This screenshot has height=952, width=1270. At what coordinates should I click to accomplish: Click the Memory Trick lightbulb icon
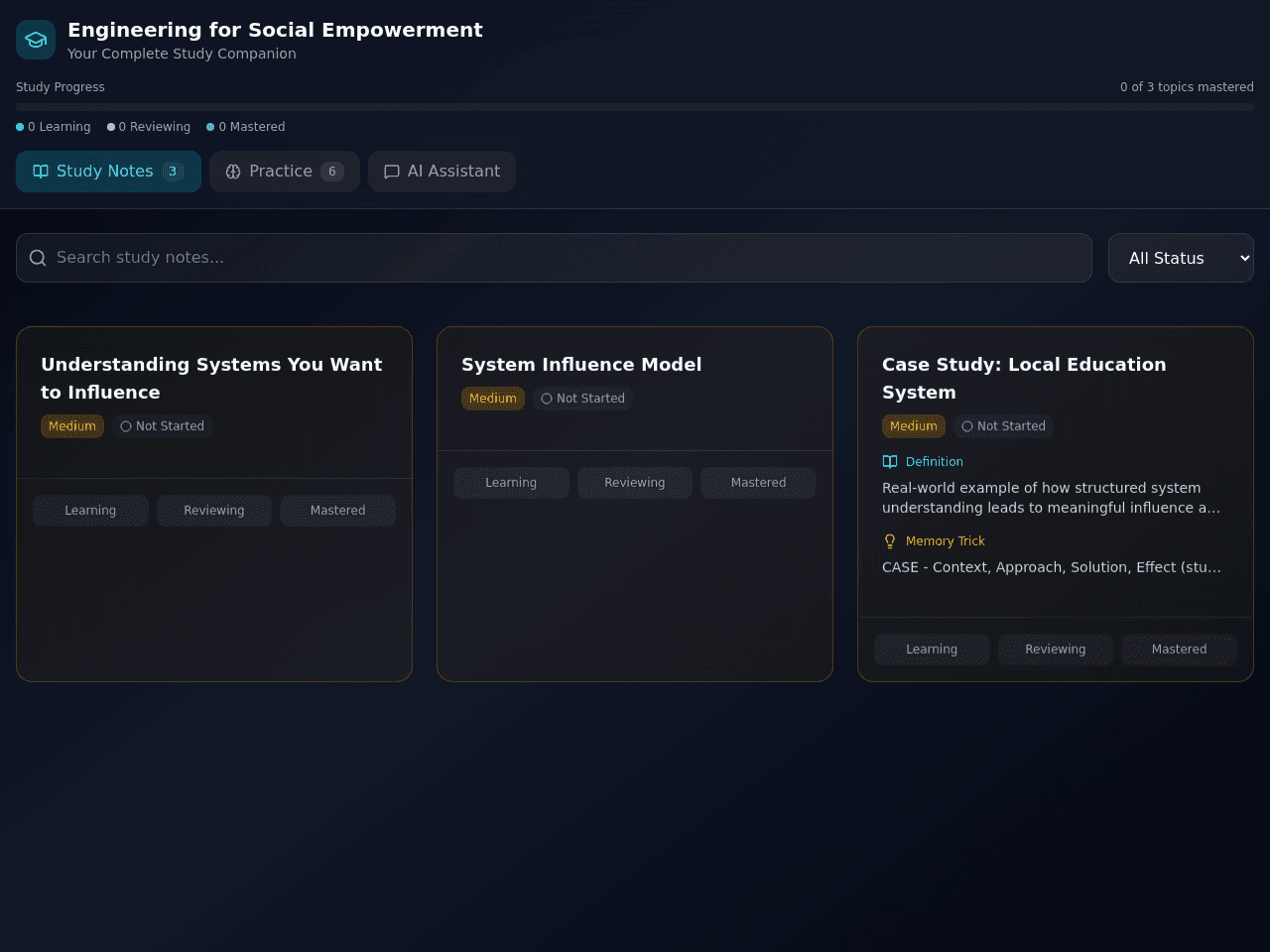[890, 540]
